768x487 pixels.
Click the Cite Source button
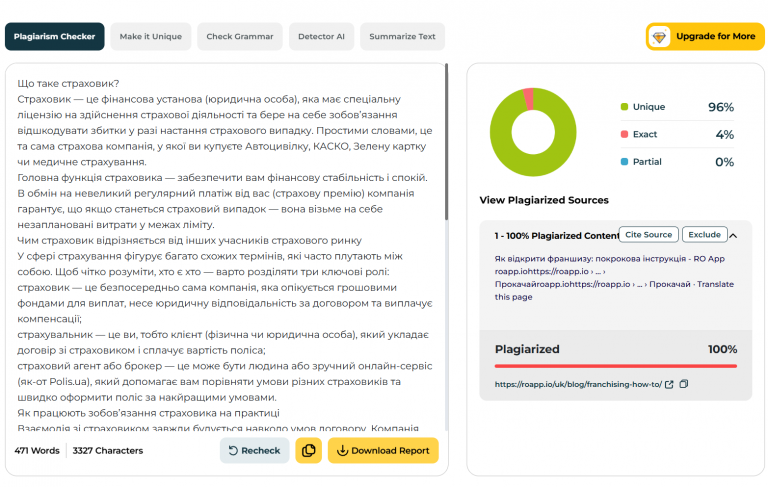pyautogui.click(x=648, y=235)
